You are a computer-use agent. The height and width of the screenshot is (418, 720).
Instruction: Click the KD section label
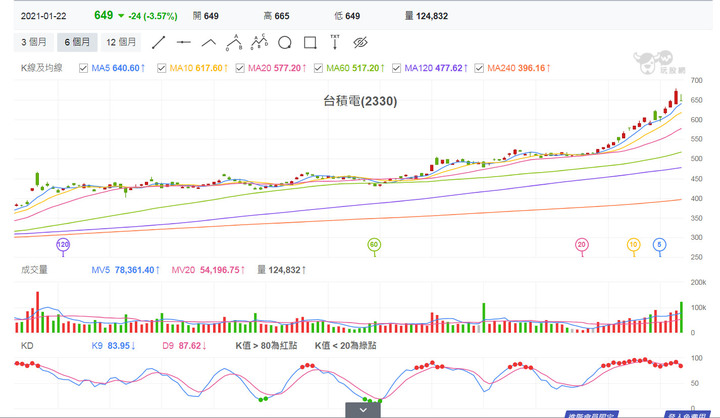(27, 345)
